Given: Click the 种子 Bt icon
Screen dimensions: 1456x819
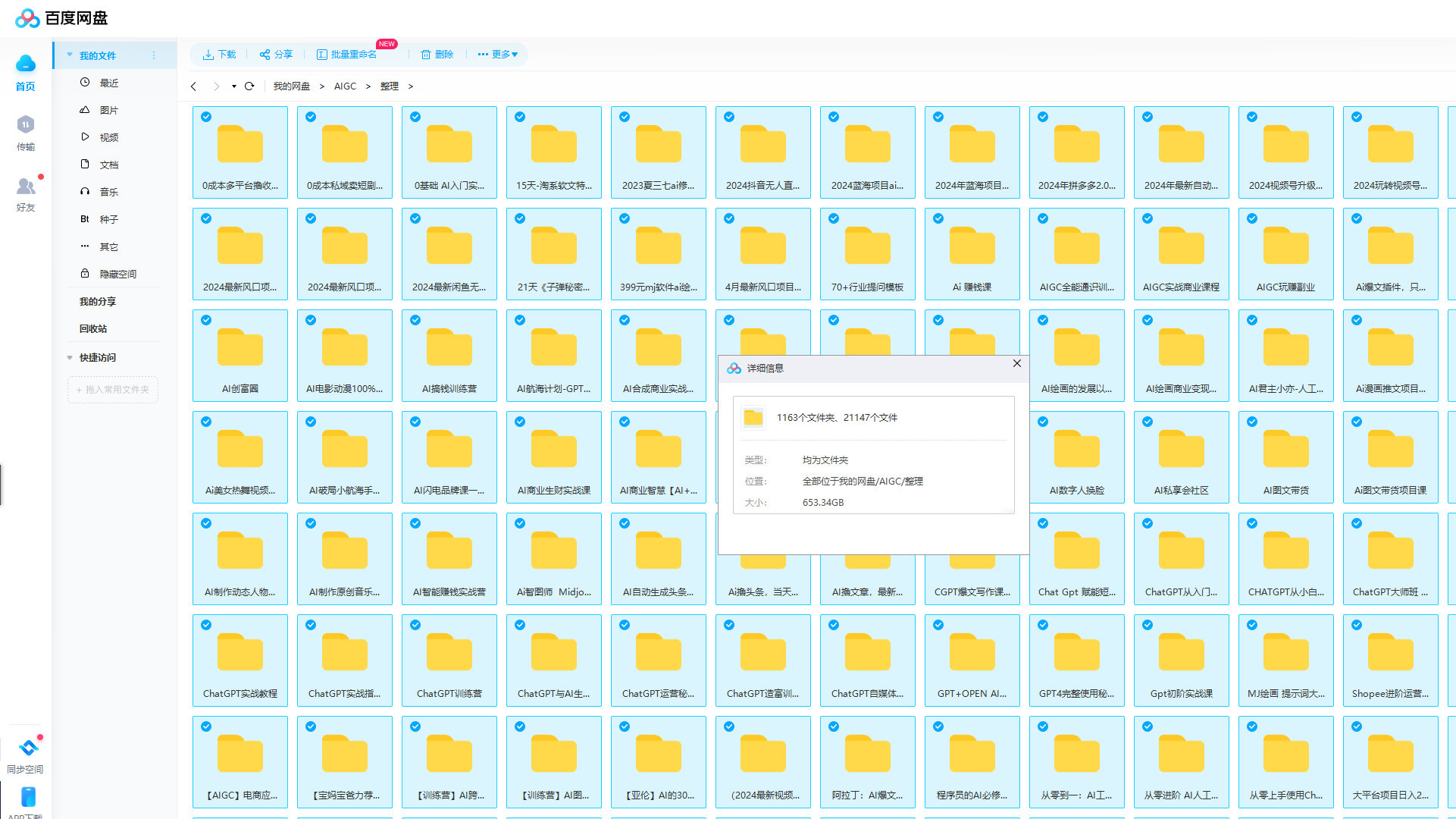Looking at the screenshot, I should pyautogui.click(x=85, y=219).
